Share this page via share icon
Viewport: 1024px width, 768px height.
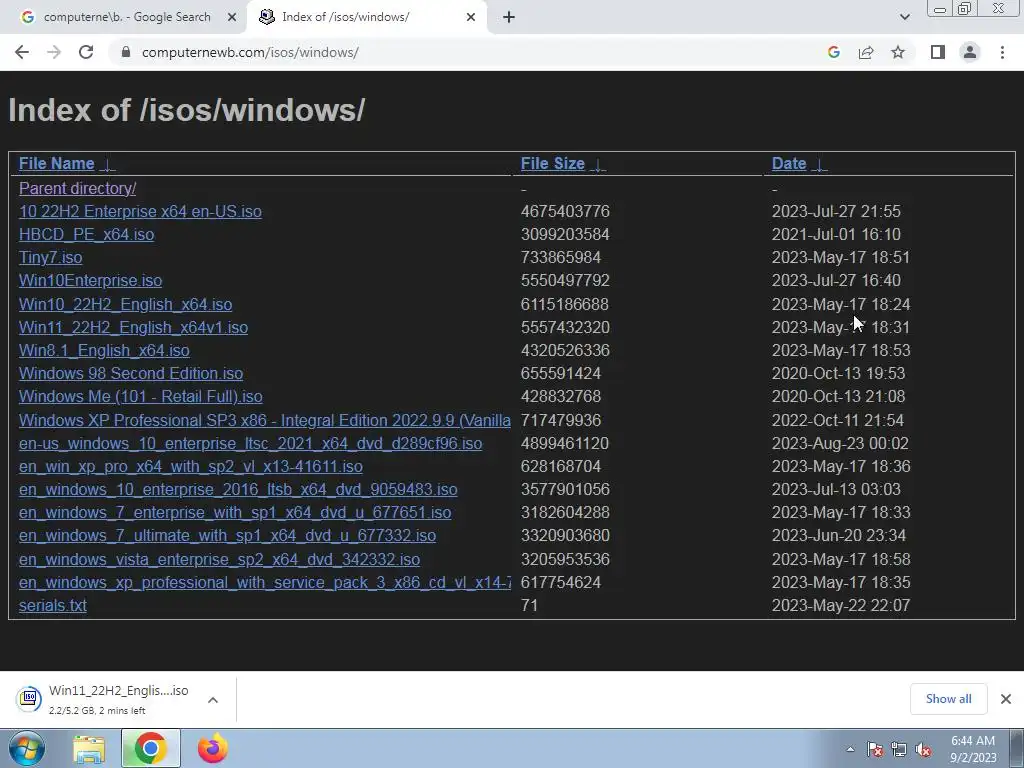click(x=866, y=52)
